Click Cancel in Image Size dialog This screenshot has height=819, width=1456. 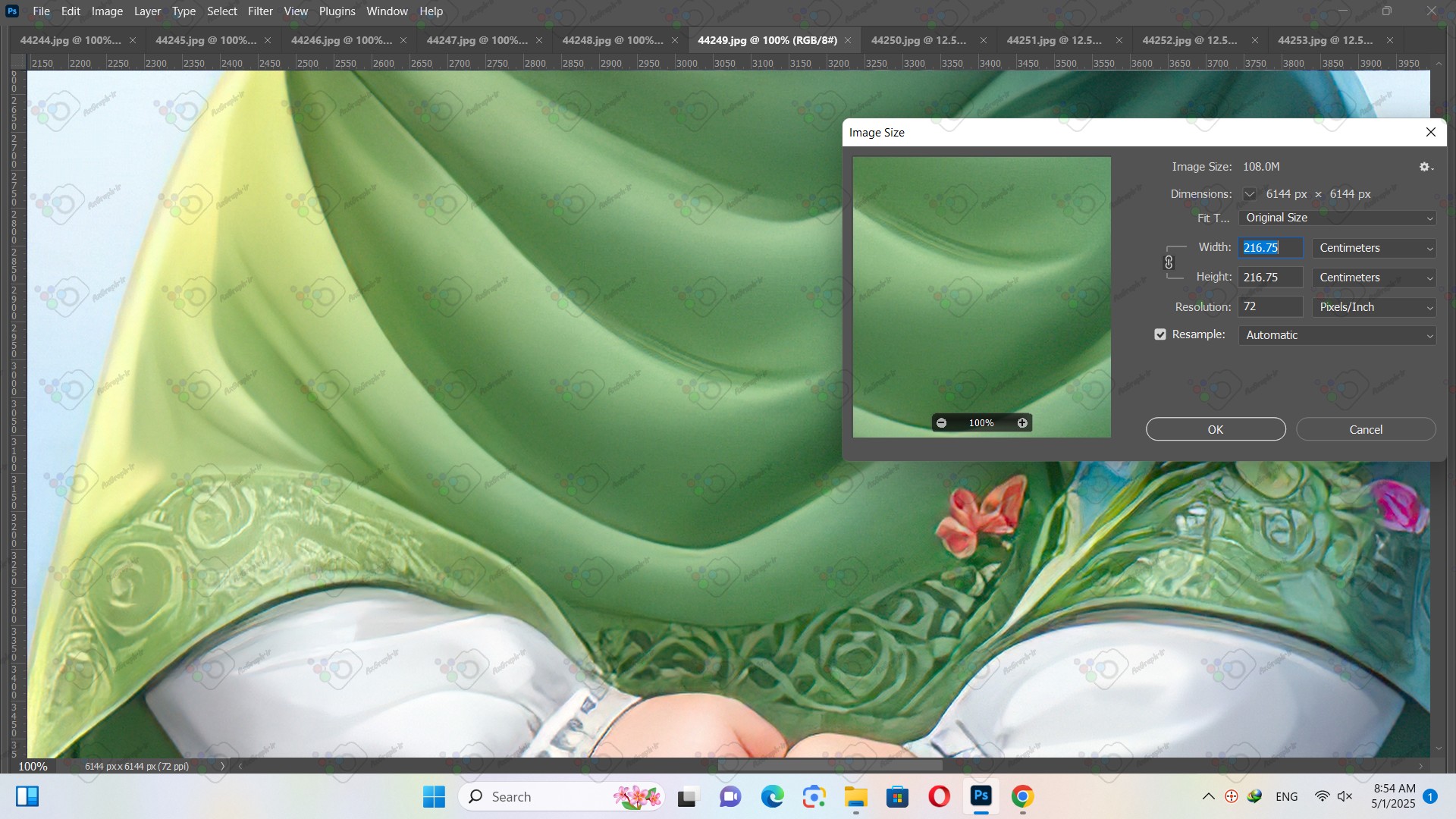tap(1366, 429)
